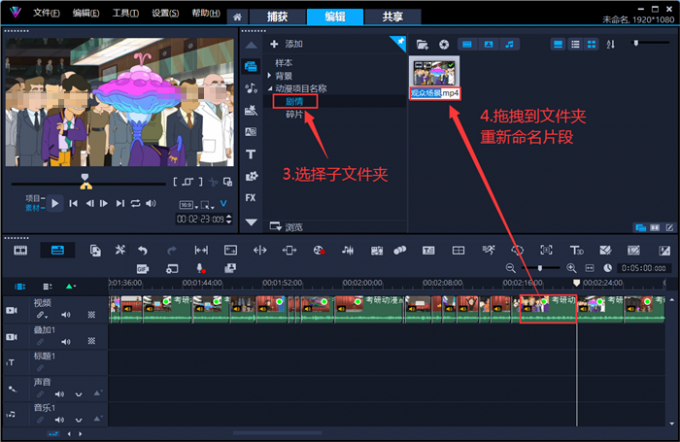Select the 观众场景.mp4 thumbnail
Screen dimensions: 680x442
click(x=434, y=72)
